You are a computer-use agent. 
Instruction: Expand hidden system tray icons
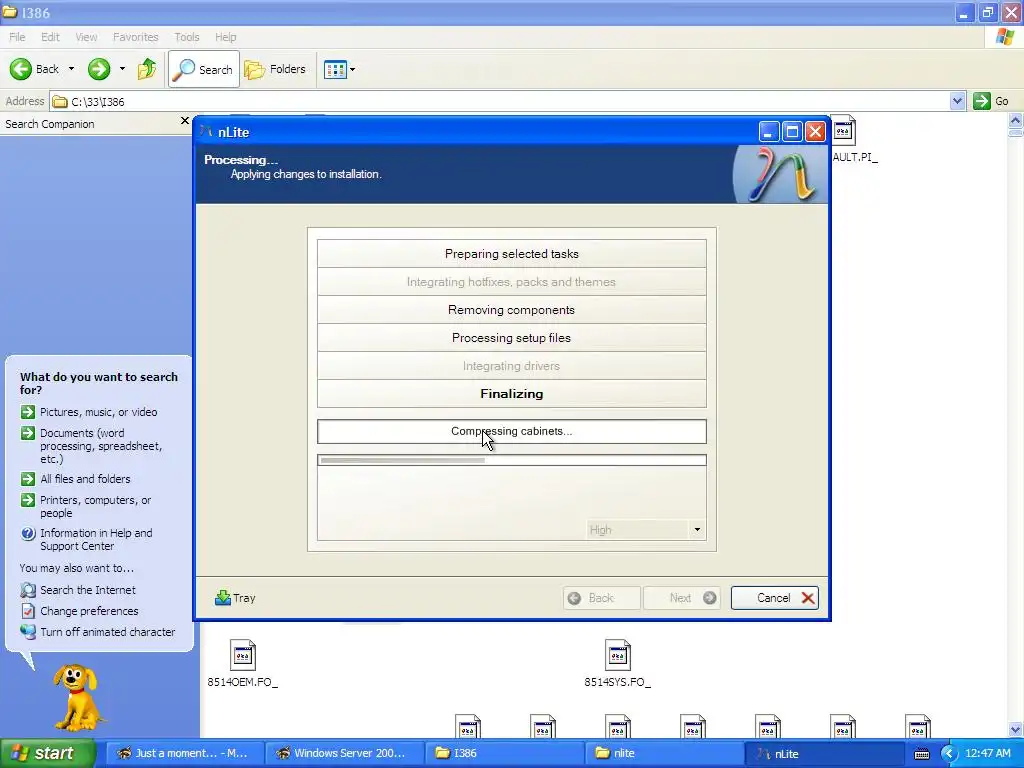[x=948, y=754]
